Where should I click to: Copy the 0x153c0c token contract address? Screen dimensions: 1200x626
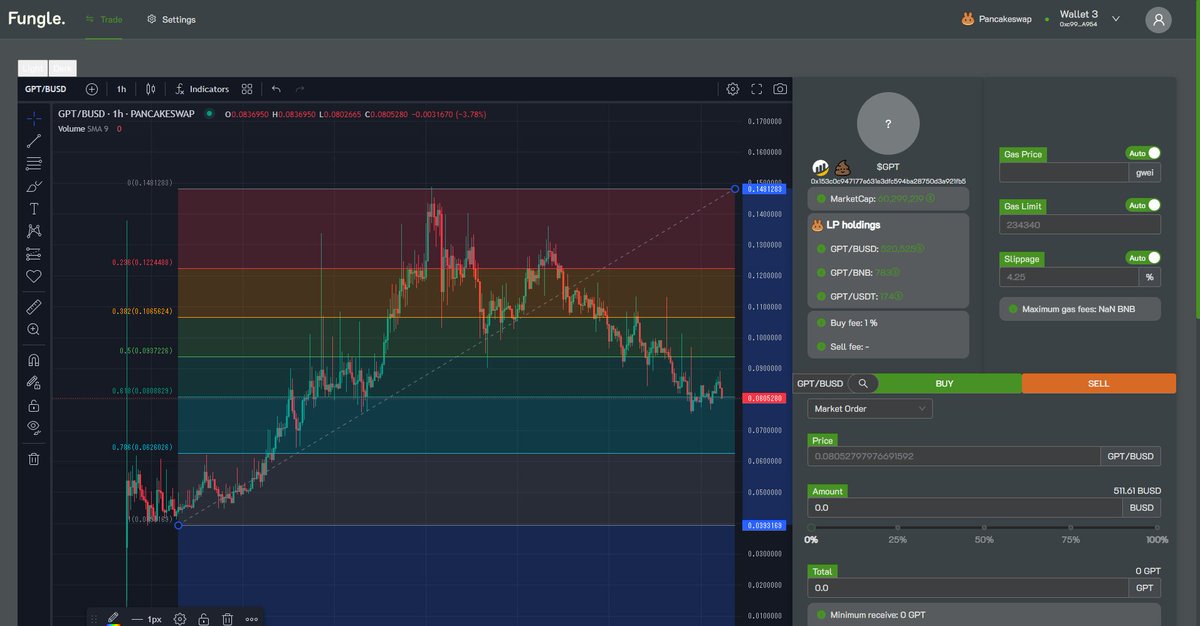tap(888, 181)
